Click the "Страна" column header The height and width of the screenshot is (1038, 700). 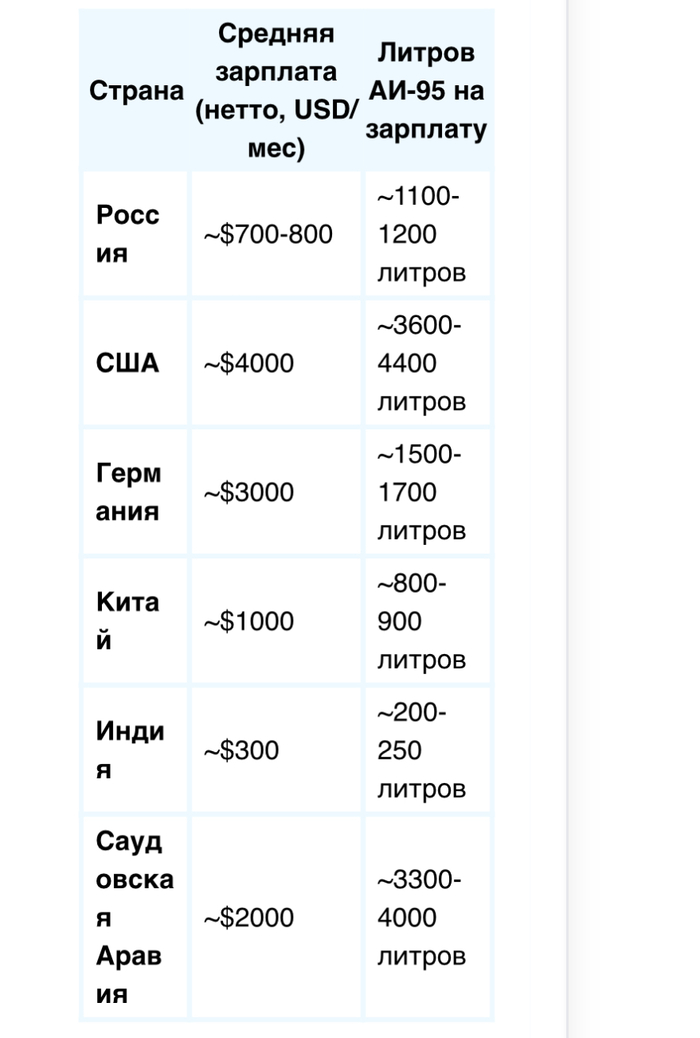coord(136,91)
